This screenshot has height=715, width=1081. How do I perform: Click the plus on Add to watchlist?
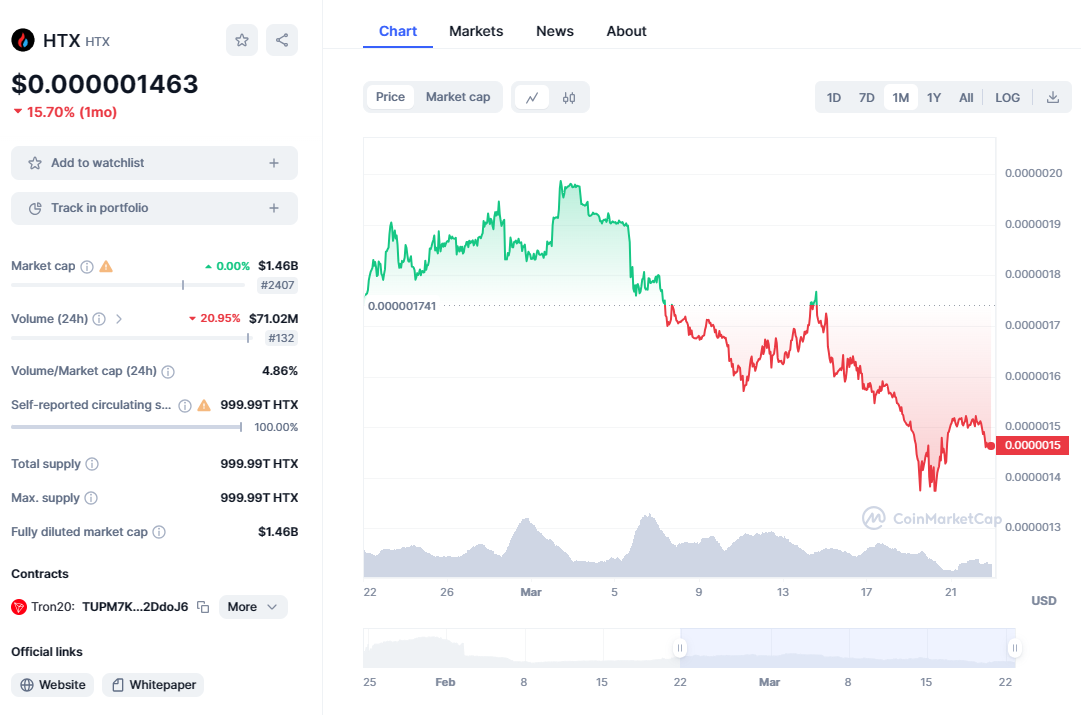(x=274, y=163)
